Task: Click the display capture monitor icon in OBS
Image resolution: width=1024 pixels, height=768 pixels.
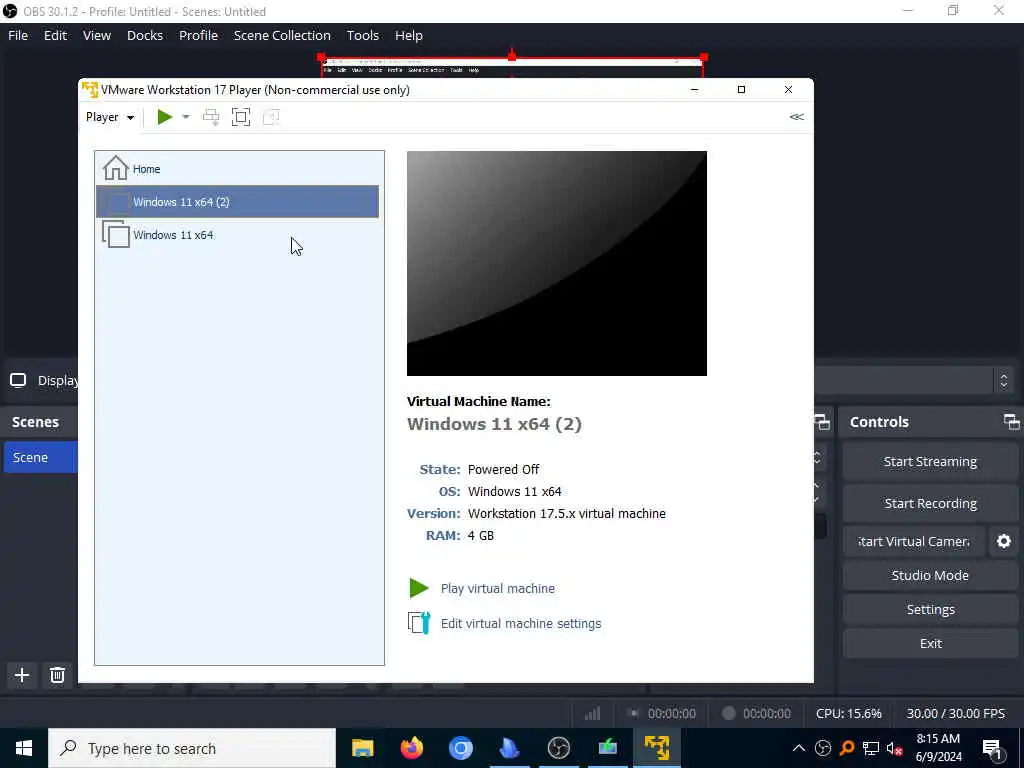Action: 18,380
